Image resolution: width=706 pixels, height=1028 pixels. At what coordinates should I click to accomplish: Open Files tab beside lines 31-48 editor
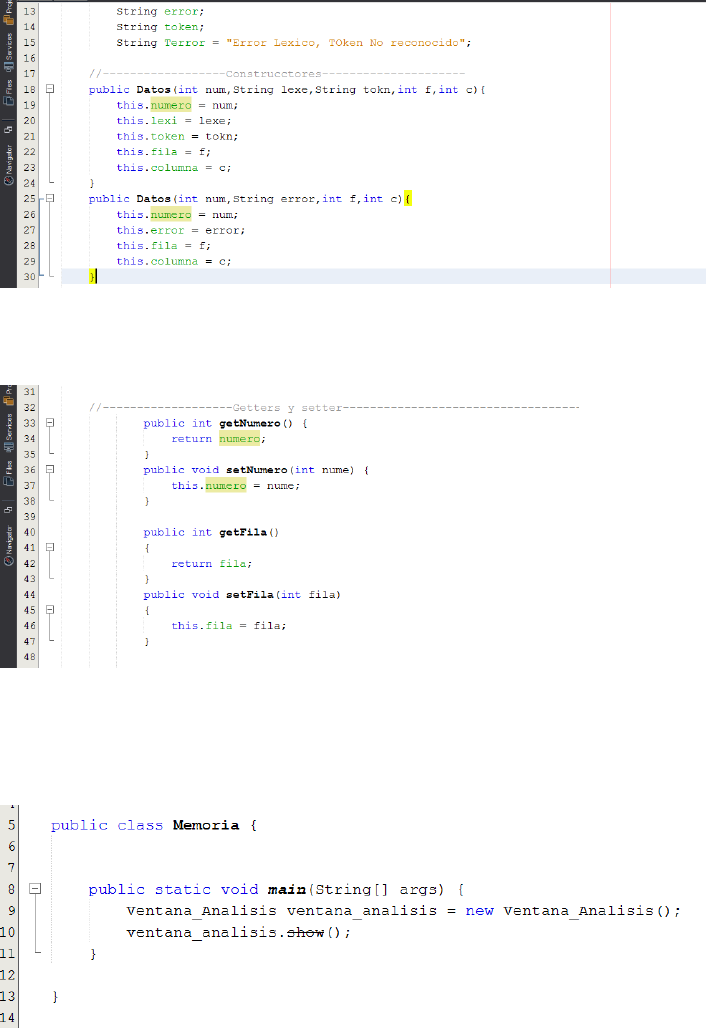(9, 473)
